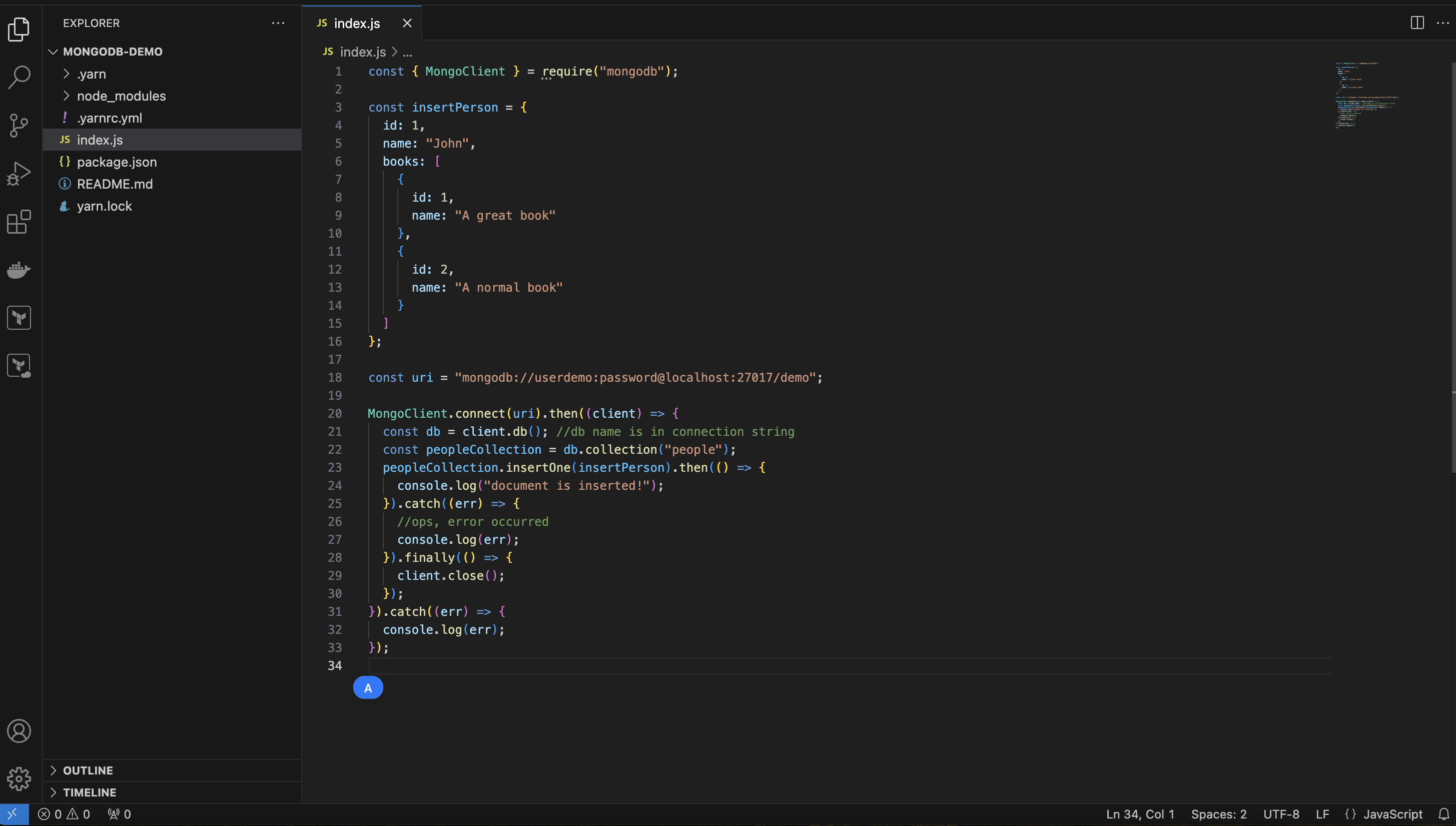Click the EXPLORER panel title

[x=91, y=23]
